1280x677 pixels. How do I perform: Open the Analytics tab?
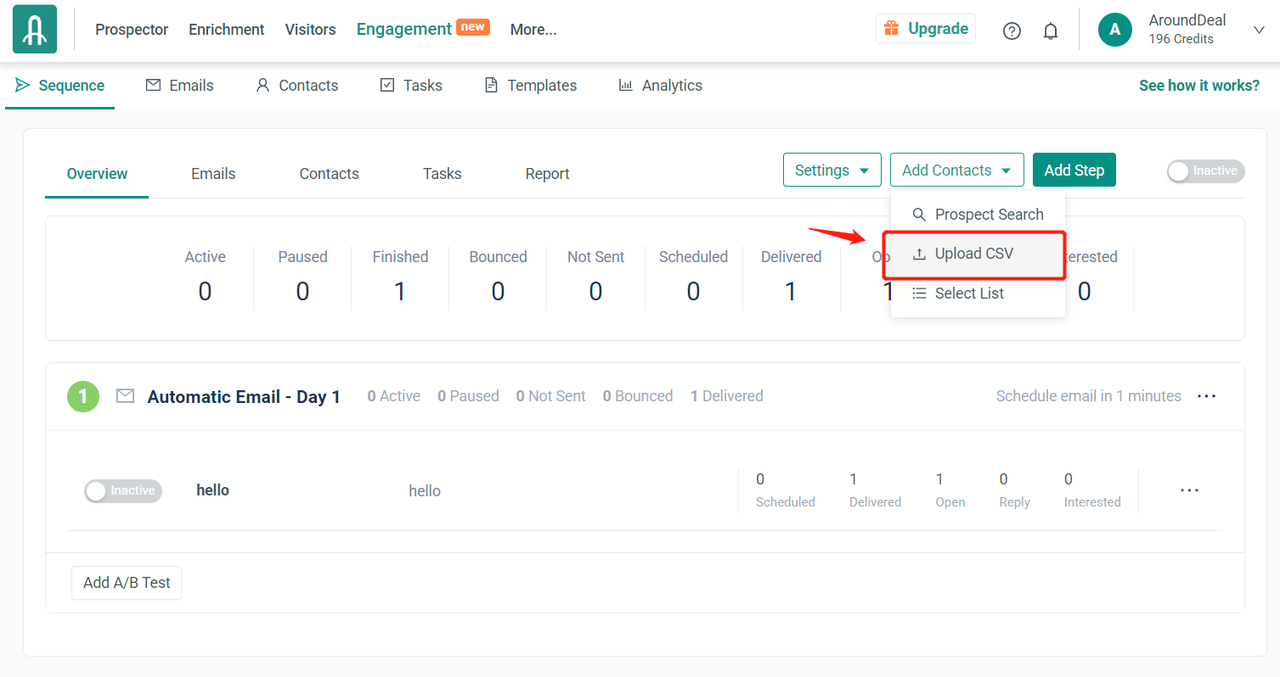tap(660, 86)
